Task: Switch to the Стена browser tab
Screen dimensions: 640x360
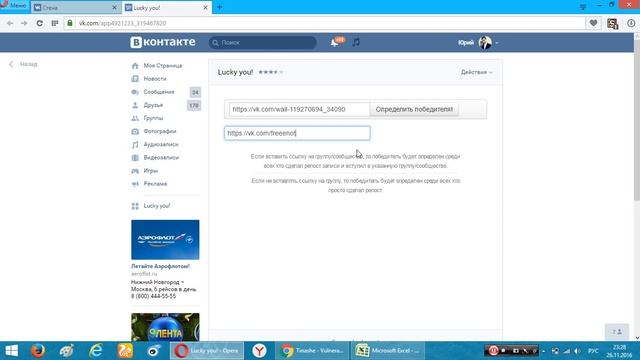Action: point(76,7)
